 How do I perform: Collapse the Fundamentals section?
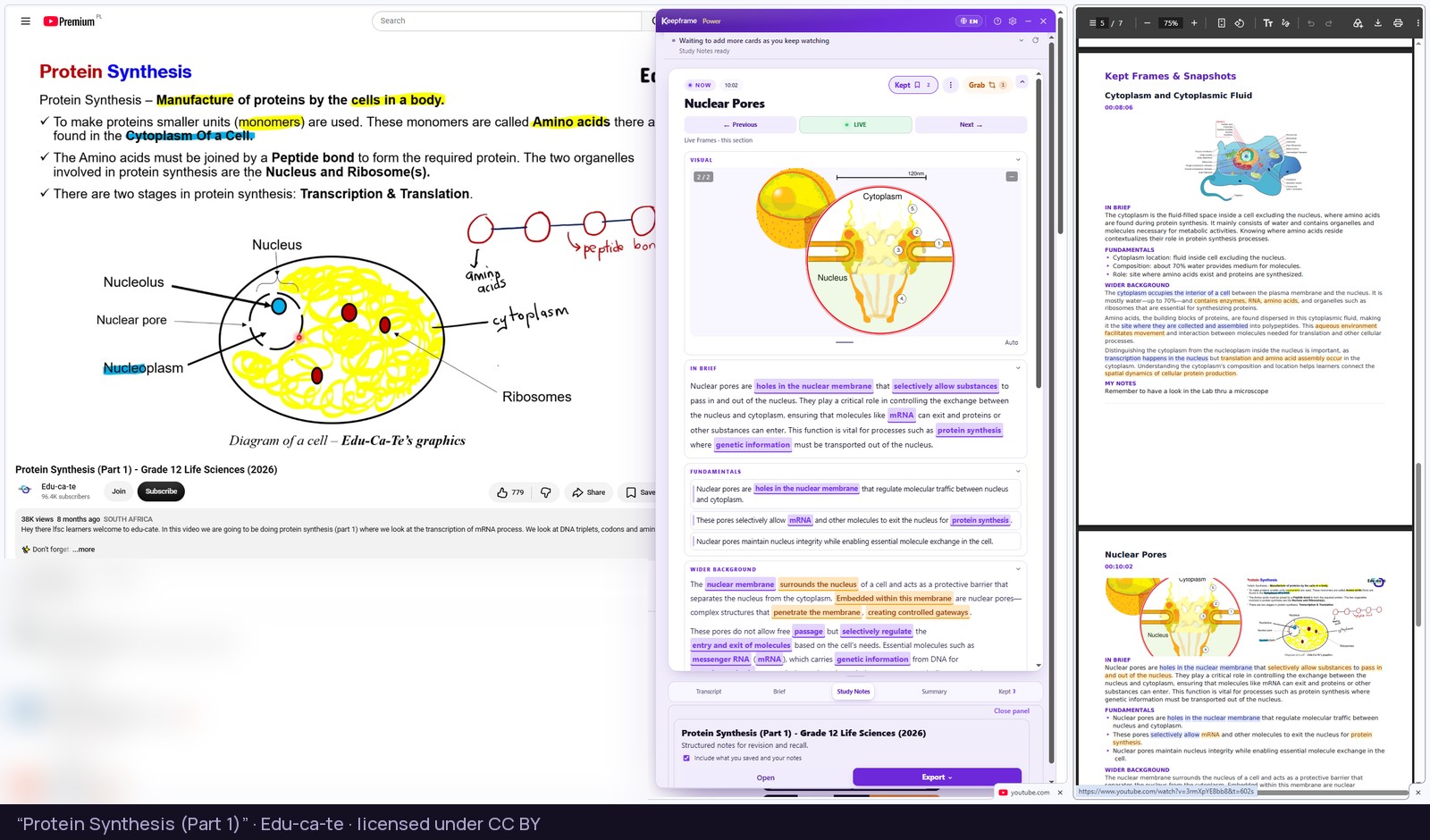point(1018,471)
